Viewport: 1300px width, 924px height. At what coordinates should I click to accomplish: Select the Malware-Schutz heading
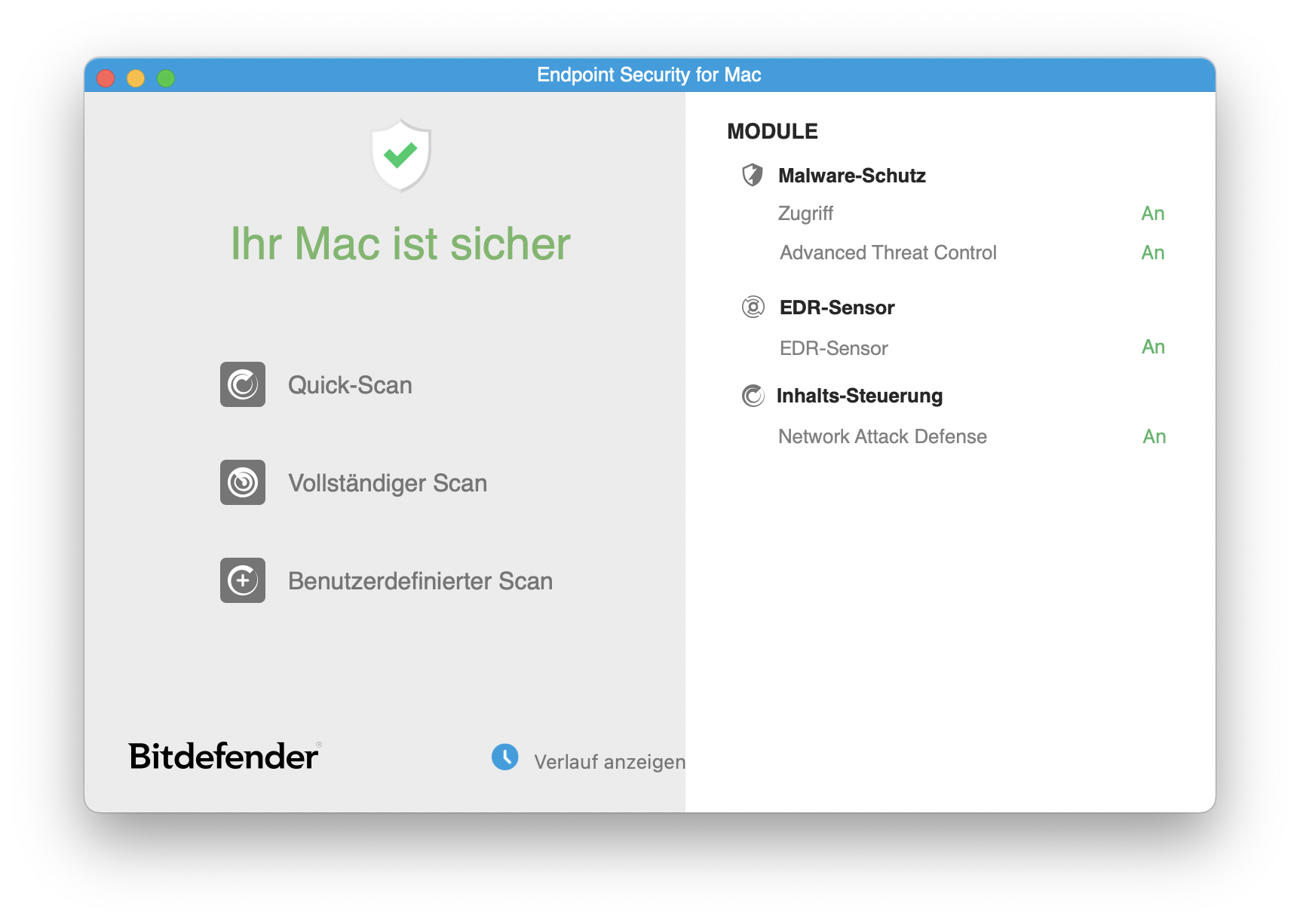[852, 176]
